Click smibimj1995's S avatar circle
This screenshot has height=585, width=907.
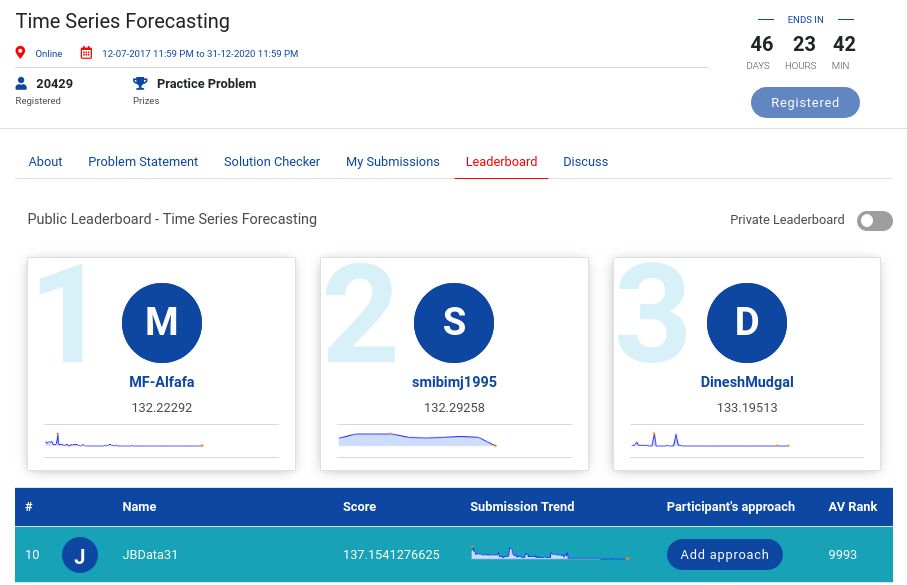click(454, 322)
